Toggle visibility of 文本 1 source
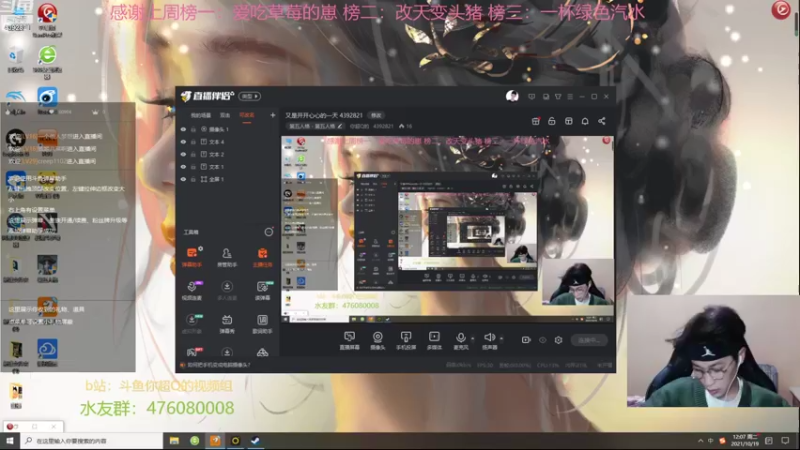The image size is (800, 450). (183, 167)
